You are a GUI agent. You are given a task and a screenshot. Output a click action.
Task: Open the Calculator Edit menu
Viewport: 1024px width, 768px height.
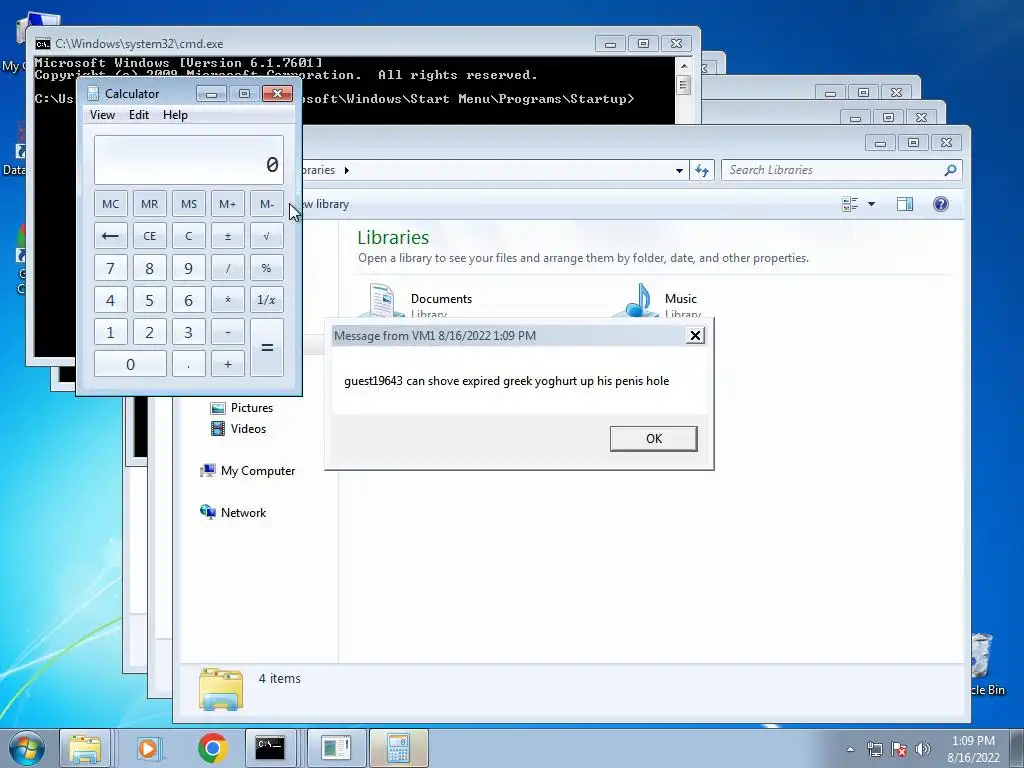(138, 115)
